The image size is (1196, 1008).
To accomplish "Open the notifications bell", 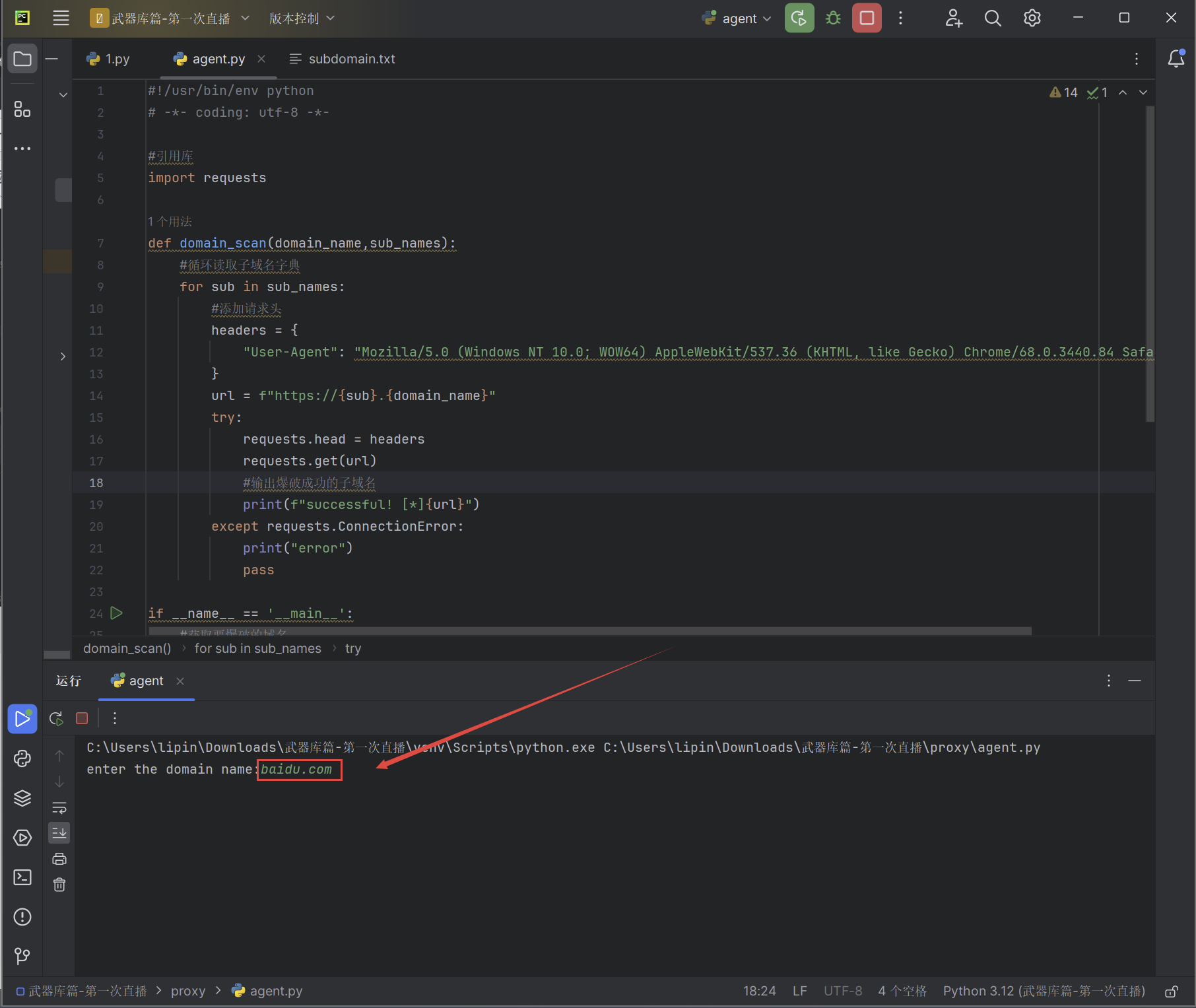I will pos(1176,59).
